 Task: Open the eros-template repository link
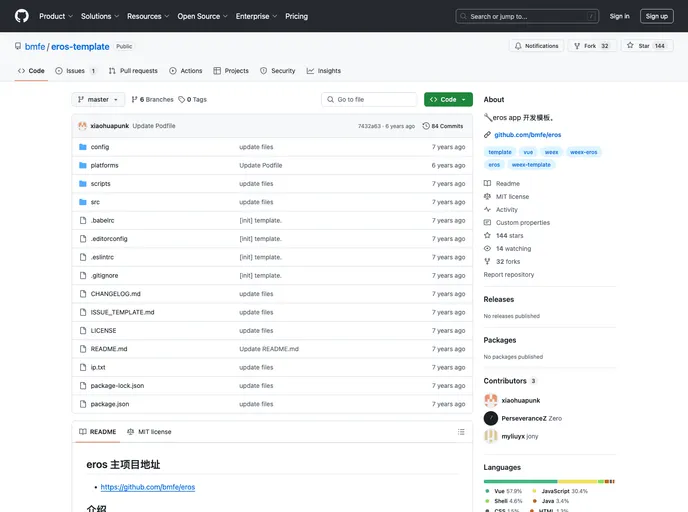[x=80, y=47]
